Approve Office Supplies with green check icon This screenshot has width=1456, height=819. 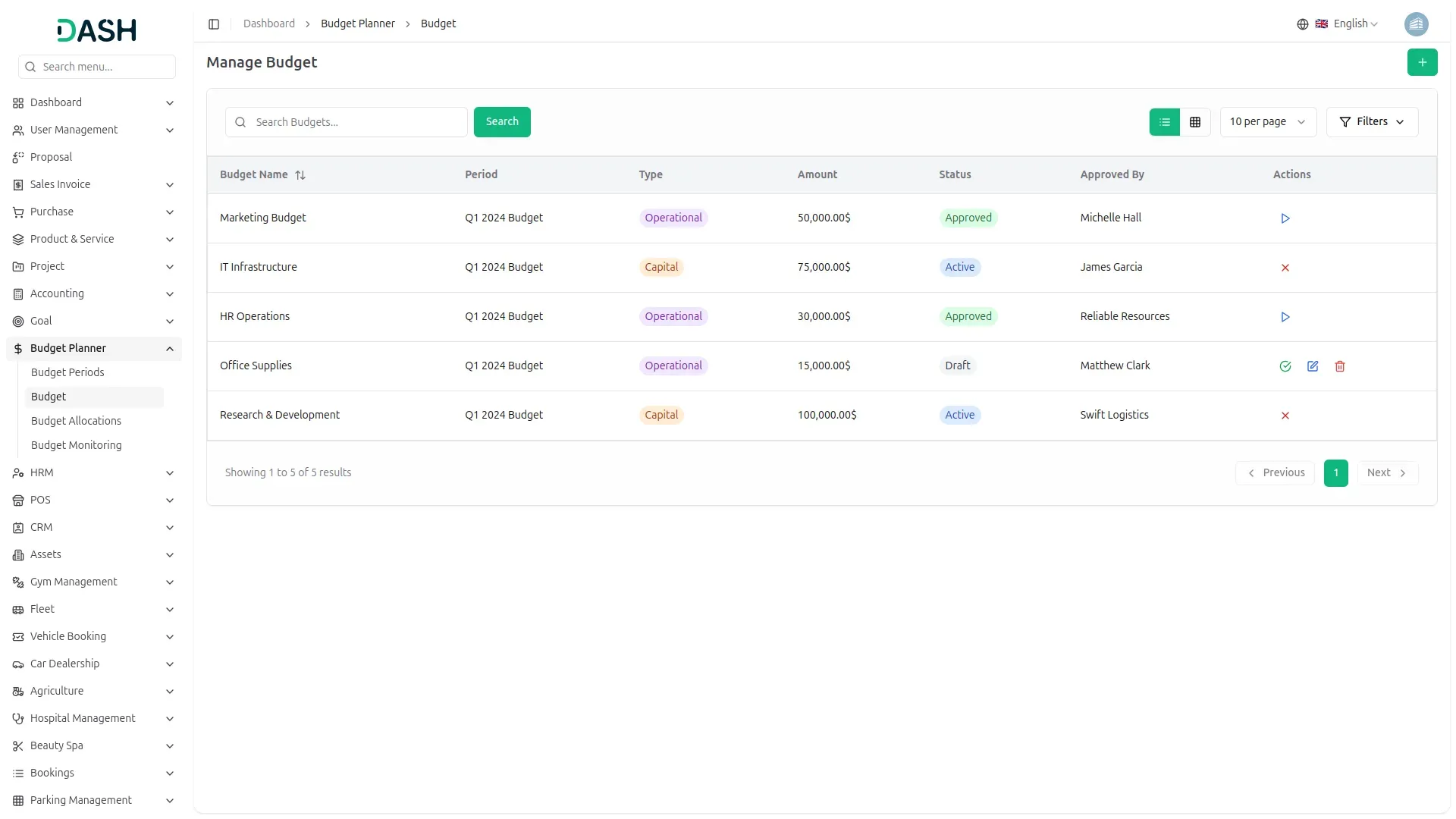pyautogui.click(x=1285, y=366)
